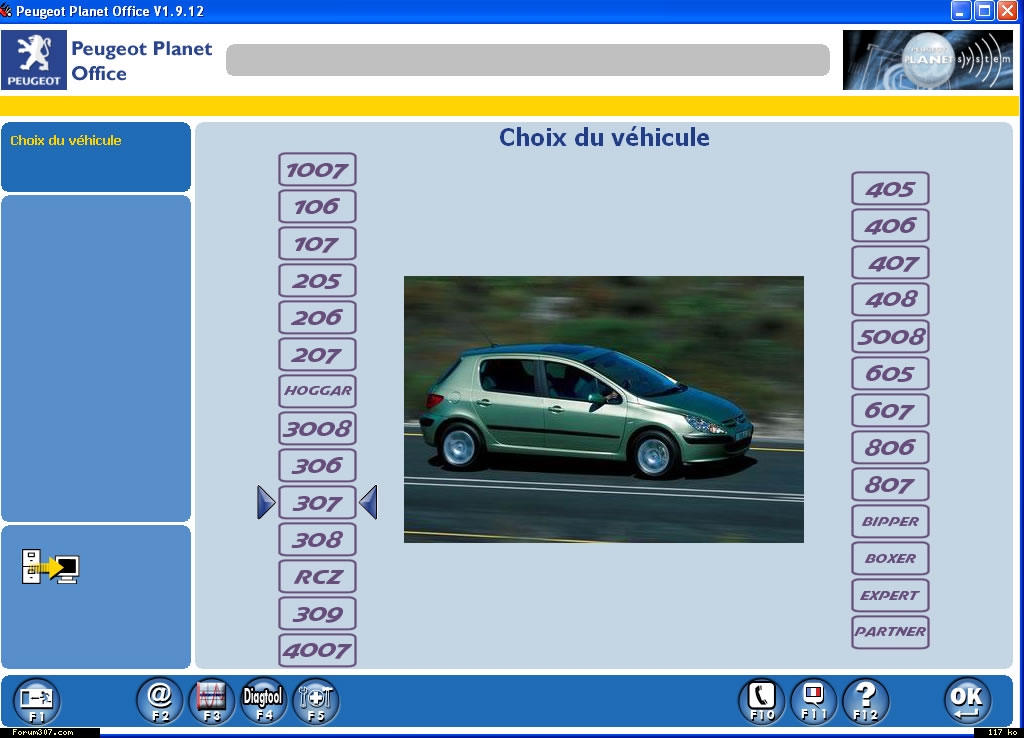The height and width of the screenshot is (738, 1024).
Task: Open the F3 oscilloscope graph icon
Action: 212,701
